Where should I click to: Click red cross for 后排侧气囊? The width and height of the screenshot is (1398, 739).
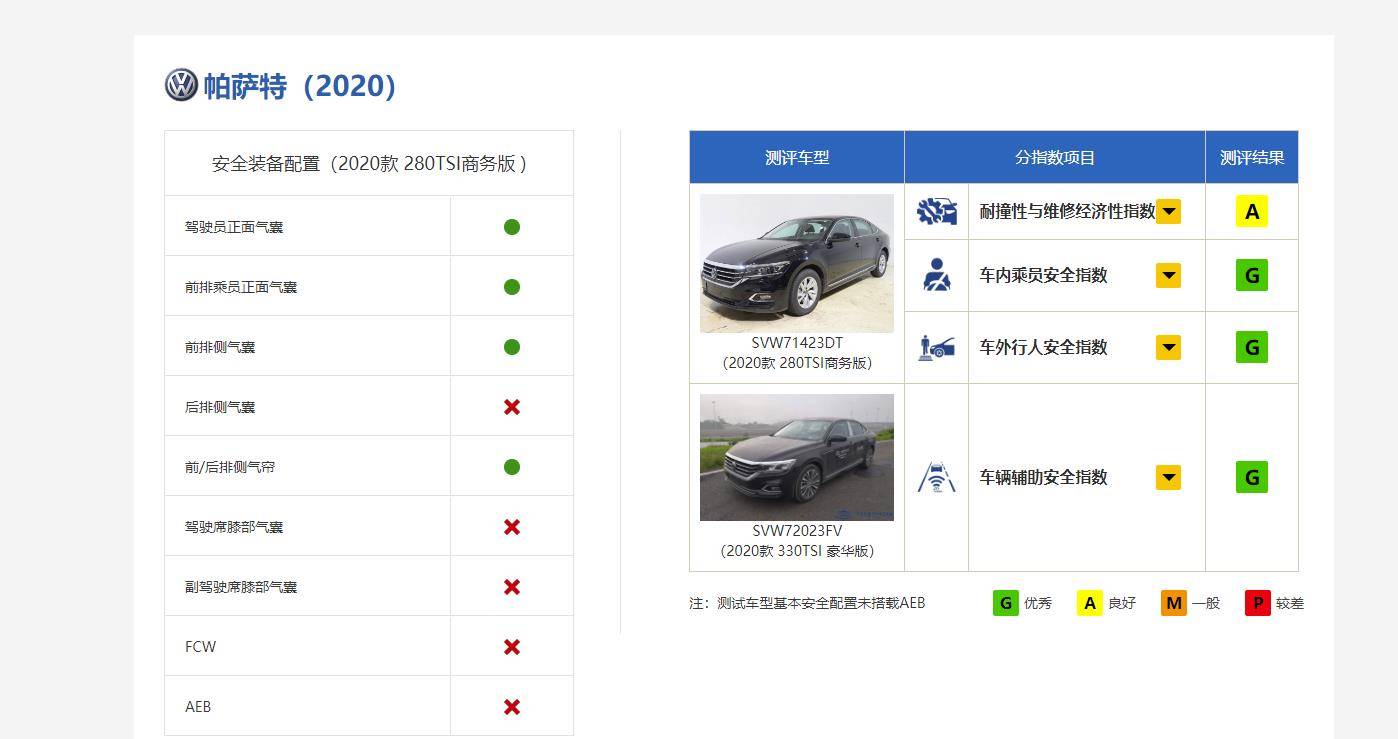[512, 407]
